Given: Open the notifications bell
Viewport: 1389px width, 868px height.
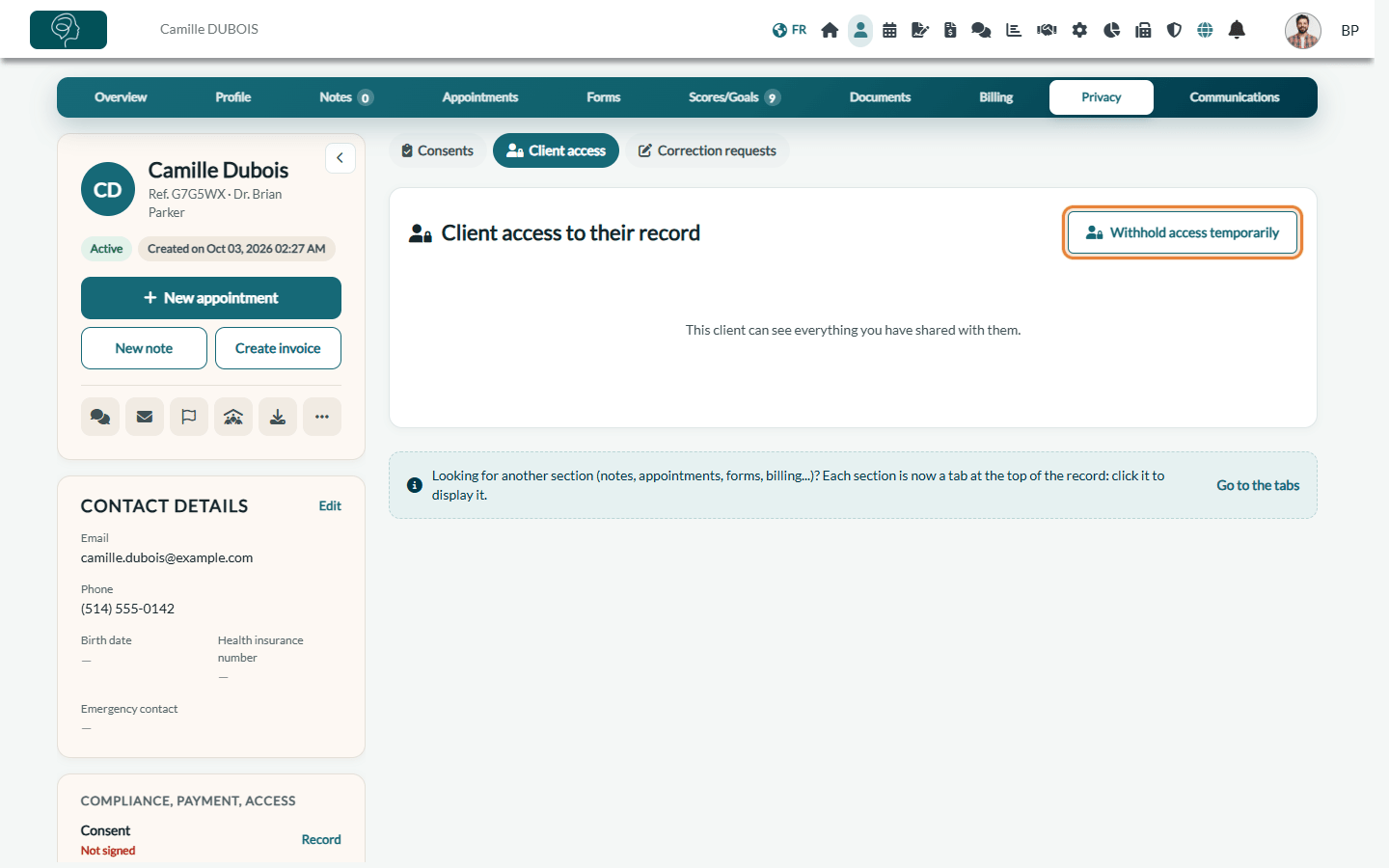Looking at the screenshot, I should click(1237, 30).
